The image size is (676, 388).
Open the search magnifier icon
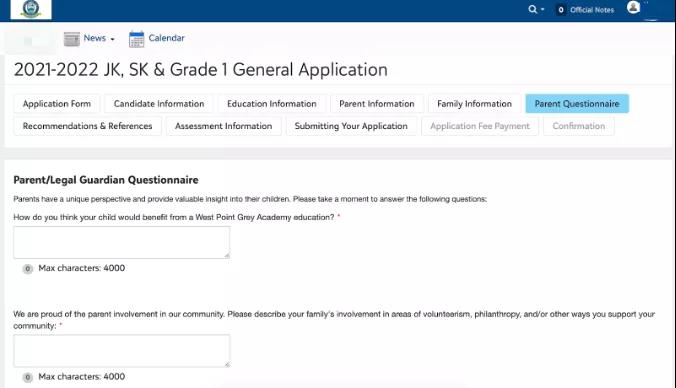(533, 9)
